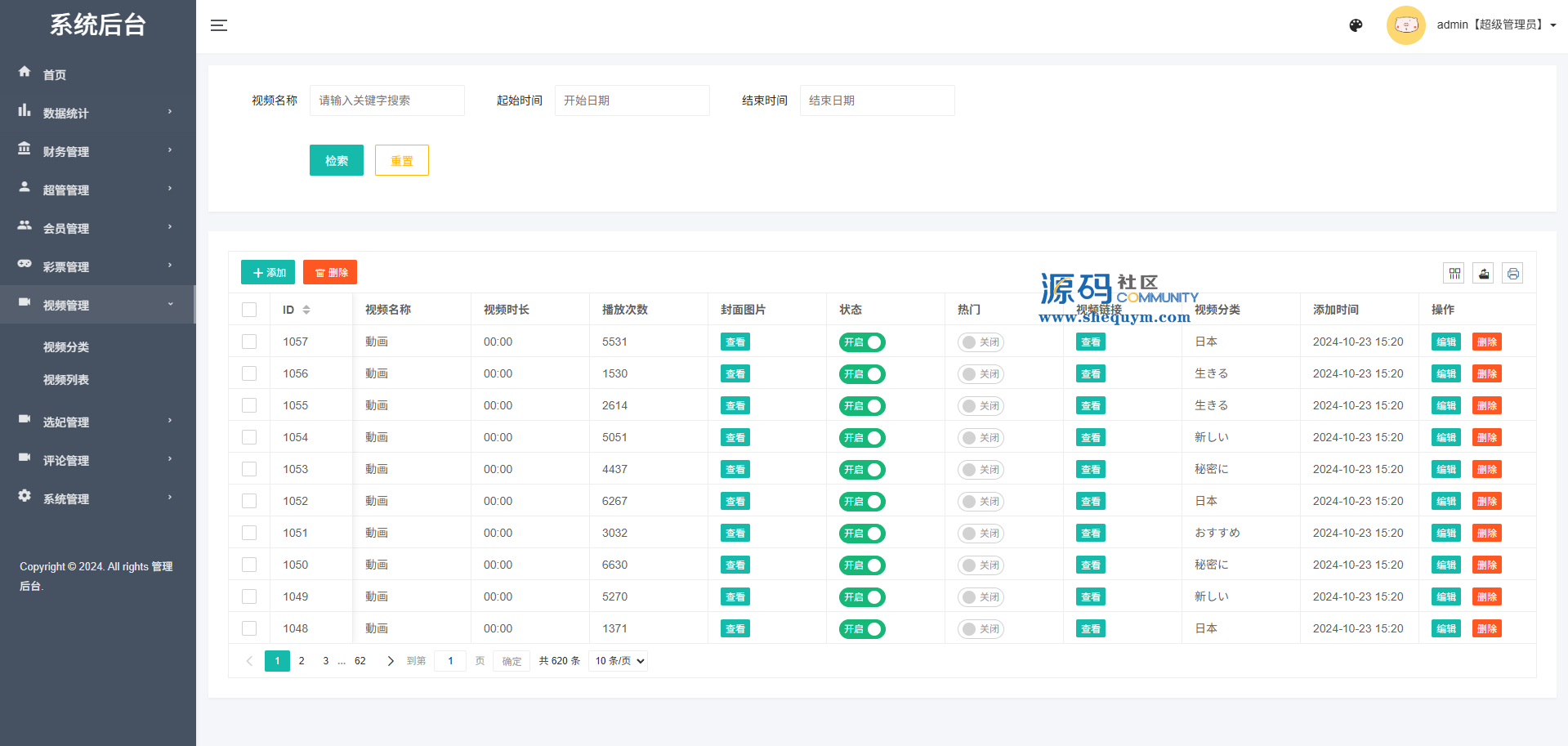Open 首页 home in sidebar
The width and height of the screenshot is (1568, 746).
coord(55,74)
